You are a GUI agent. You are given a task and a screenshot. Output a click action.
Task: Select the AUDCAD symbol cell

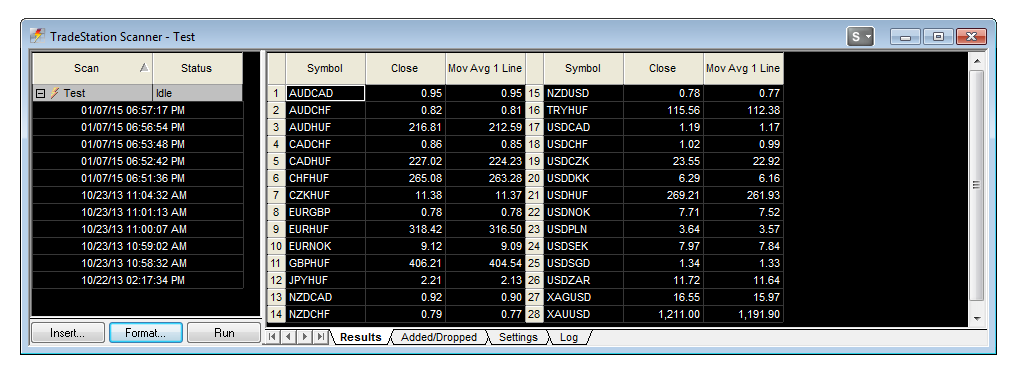[x=325, y=93]
